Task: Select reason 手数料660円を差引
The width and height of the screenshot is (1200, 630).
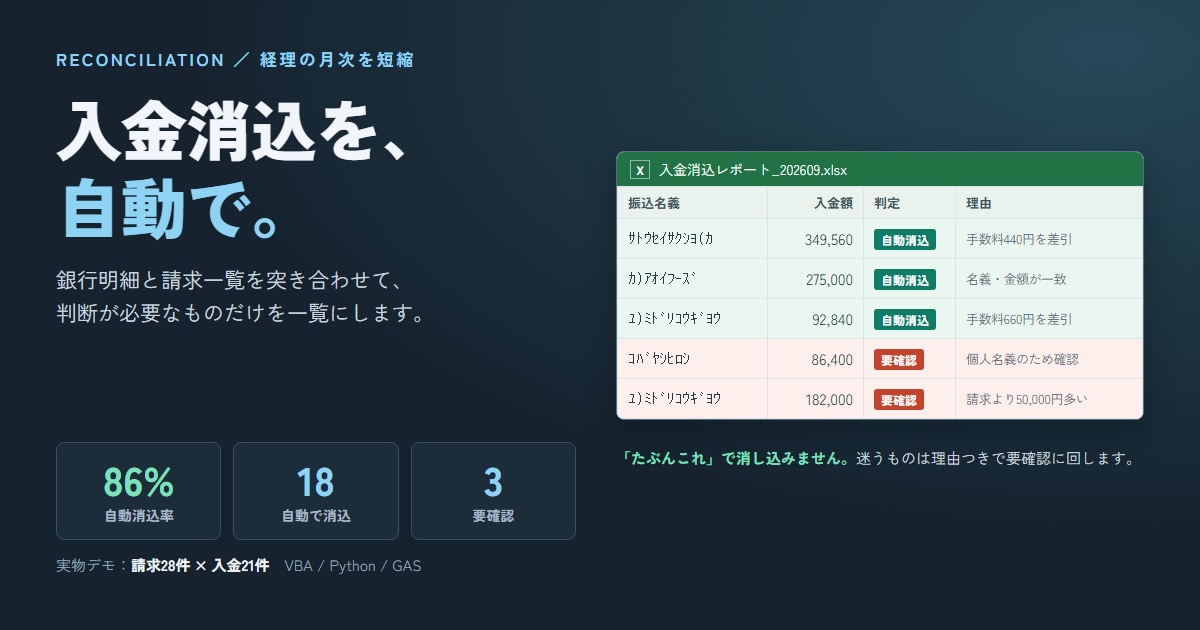Action: (1020, 320)
